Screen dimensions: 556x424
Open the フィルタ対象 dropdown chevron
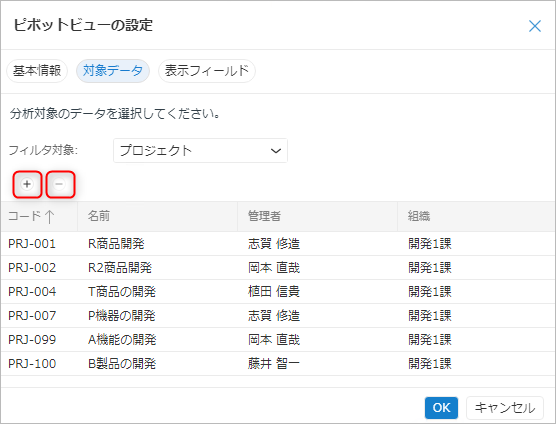point(276,151)
